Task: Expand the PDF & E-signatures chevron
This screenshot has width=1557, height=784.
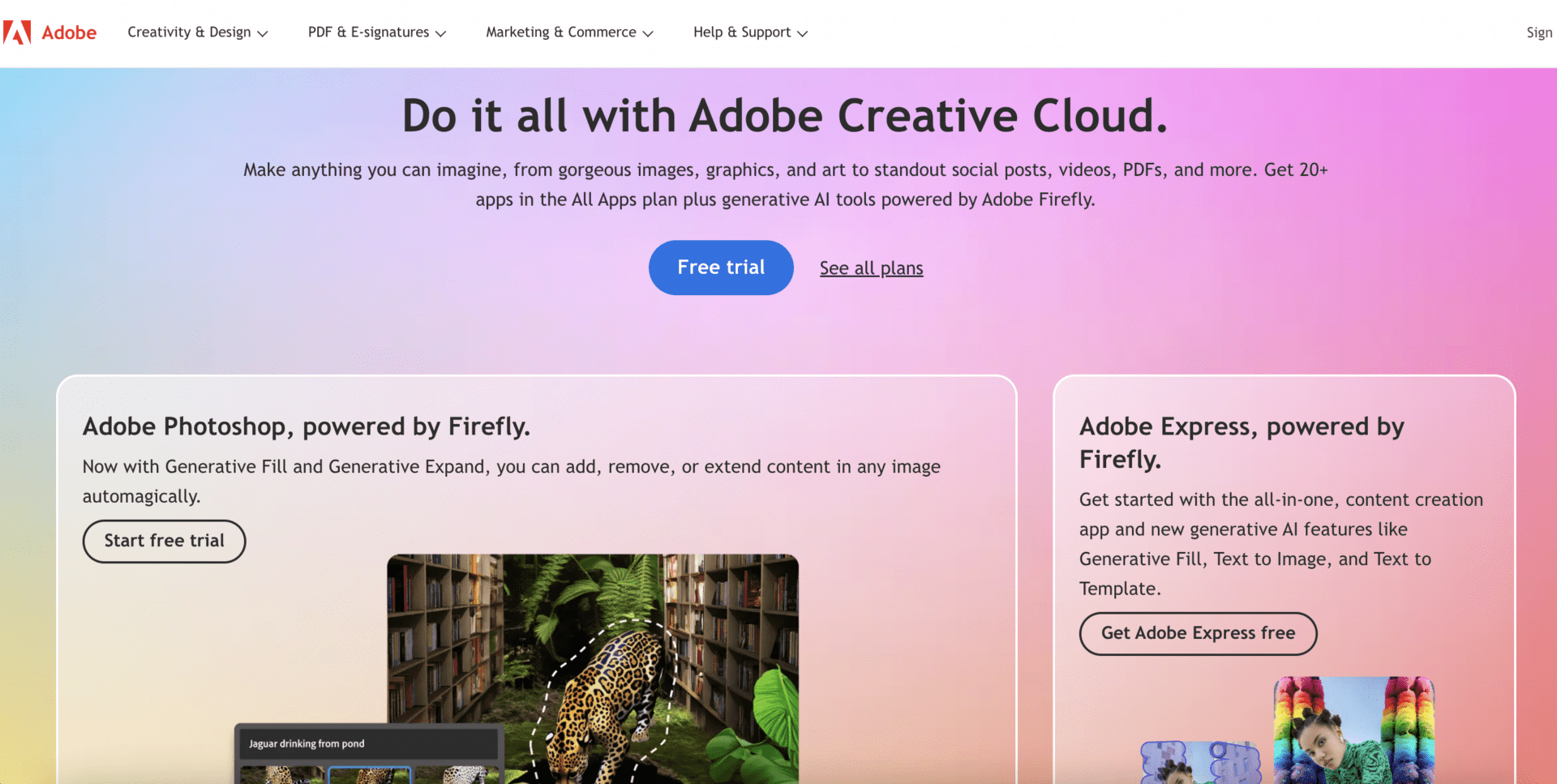Action: pyautogui.click(x=440, y=33)
